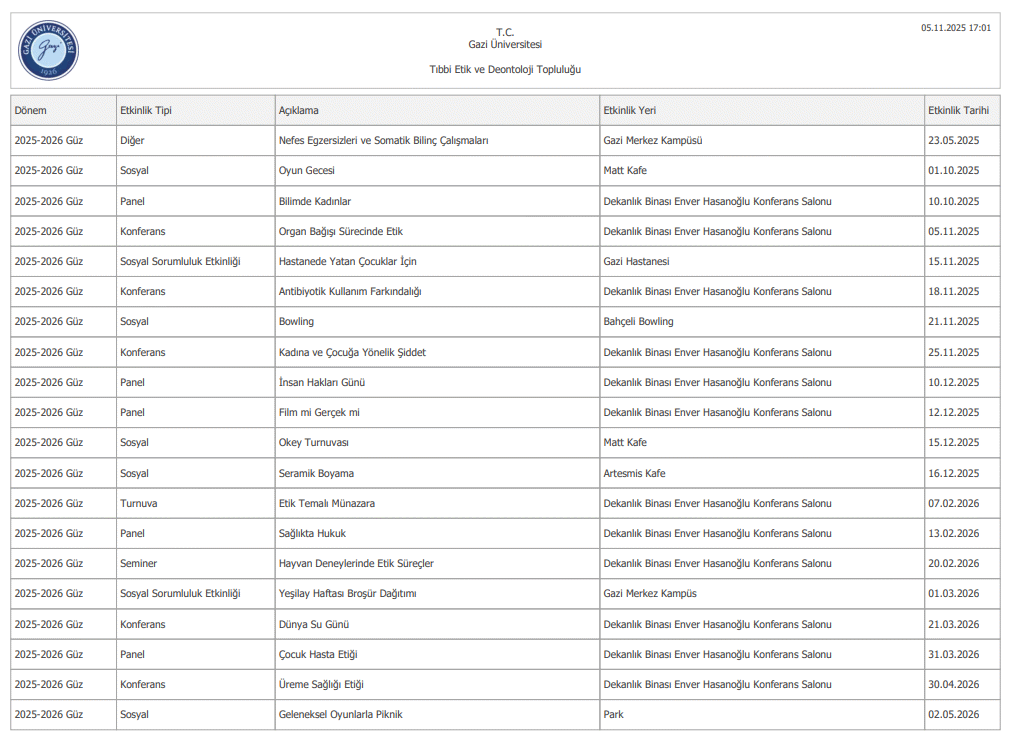1014x749 pixels.
Task: Click the Dünya Su Günü description cell
Action: 314,624
